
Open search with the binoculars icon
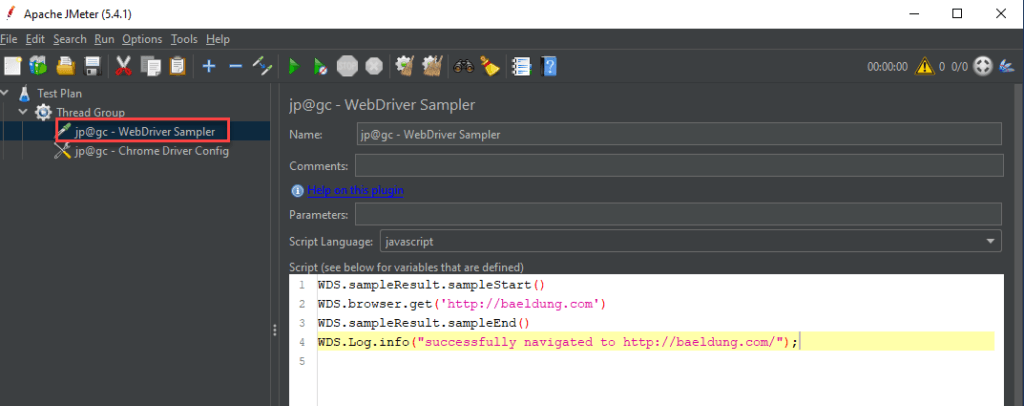pos(464,66)
